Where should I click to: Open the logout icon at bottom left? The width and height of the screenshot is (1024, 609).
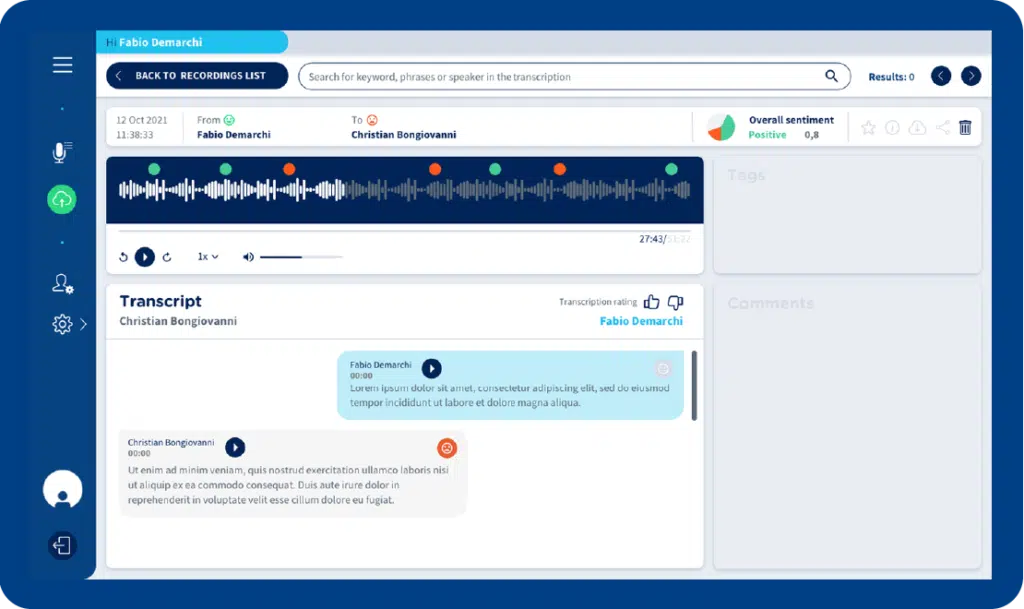[61, 546]
